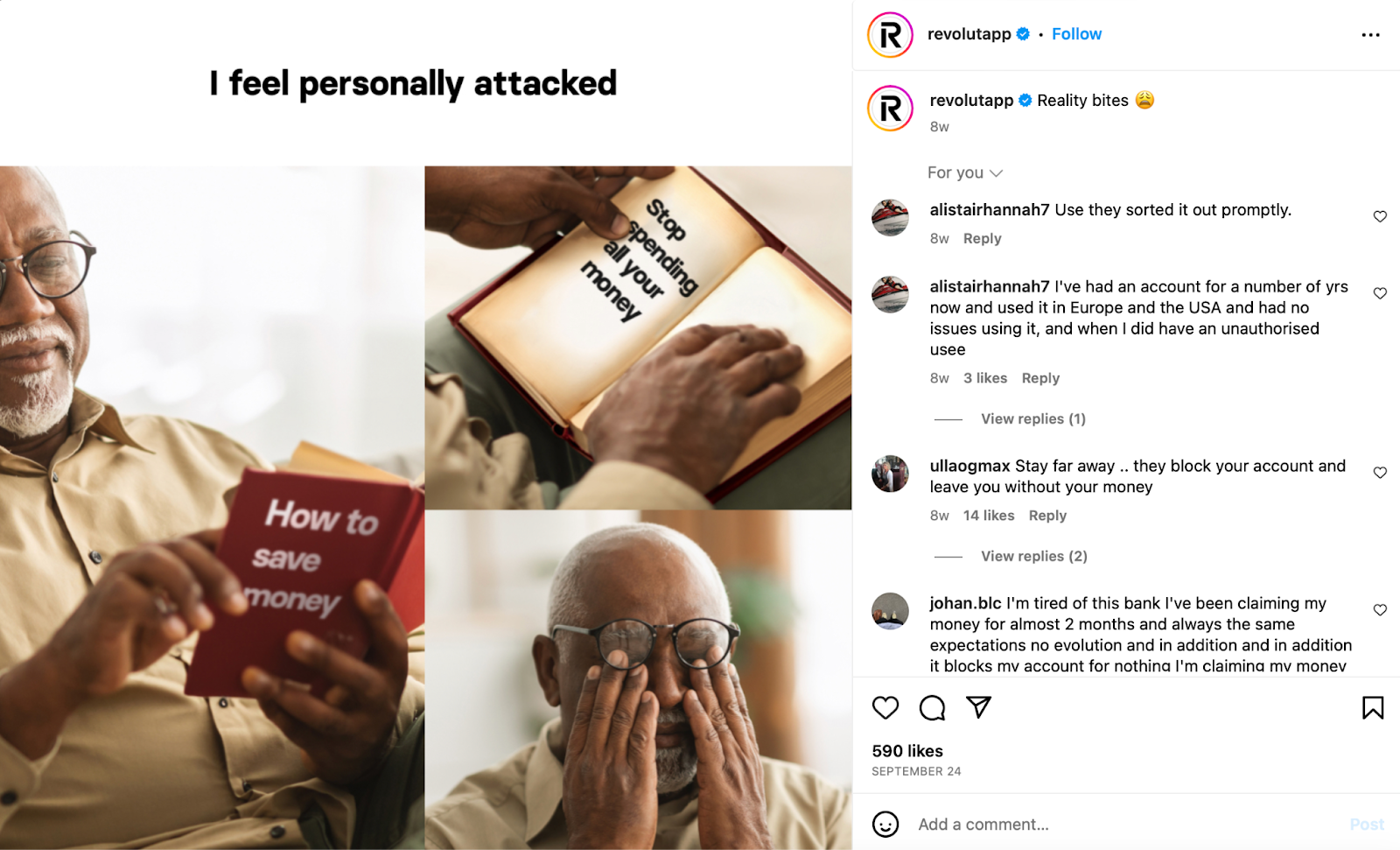Image resolution: width=1400 pixels, height=850 pixels.
Task: Like alistairhannah7's first comment
Action: coord(1380,216)
